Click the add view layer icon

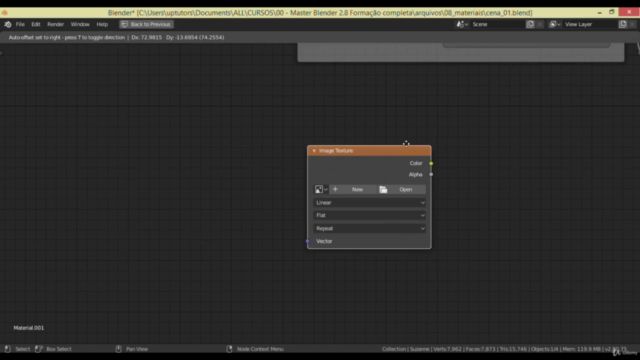(x=623, y=24)
